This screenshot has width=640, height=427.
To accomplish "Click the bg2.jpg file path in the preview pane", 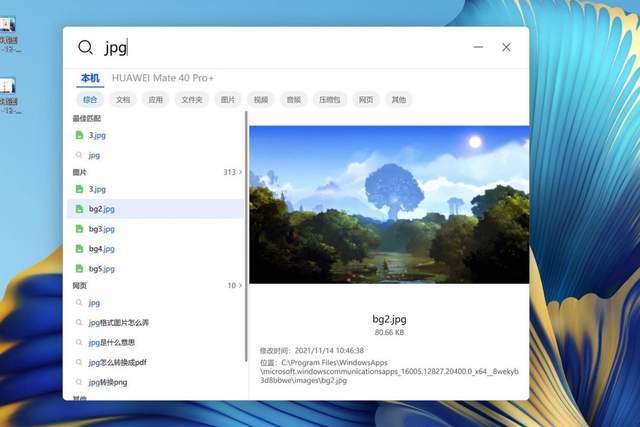I will point(389,371).
